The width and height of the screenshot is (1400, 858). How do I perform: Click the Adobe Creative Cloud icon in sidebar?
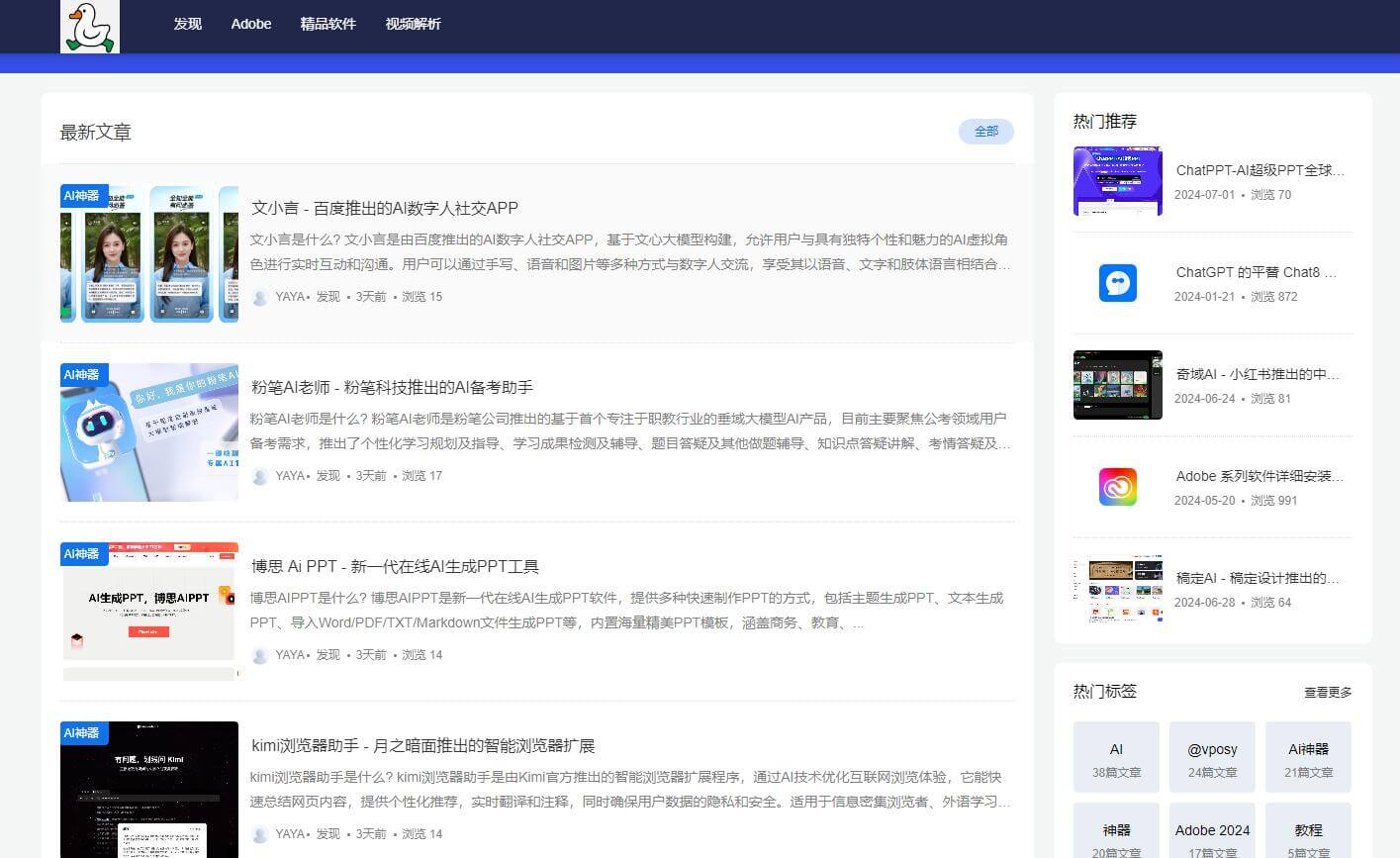1117,486
